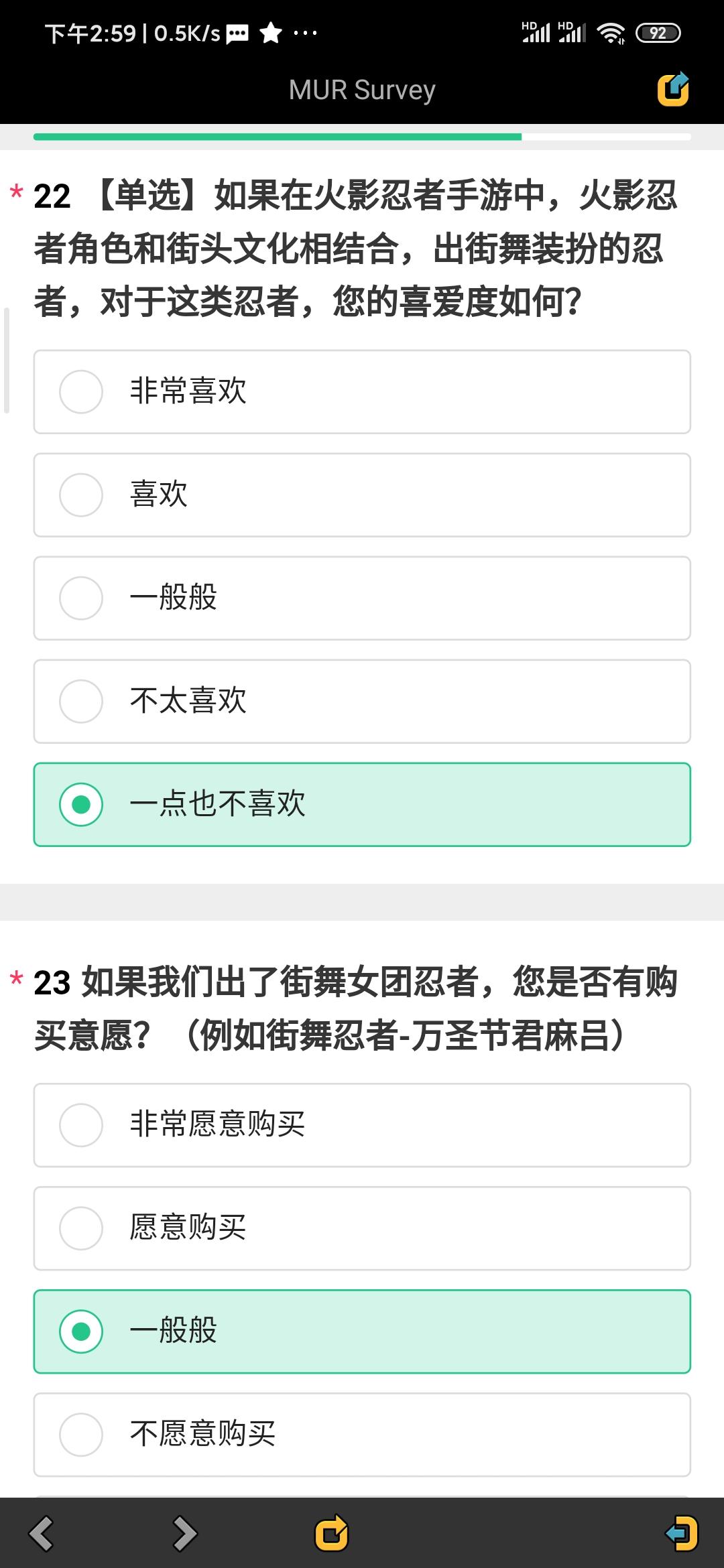This screenshot has height=1568, width=724.
Task: Select 不太喜欢 radio option
Action: click(362, 702)
